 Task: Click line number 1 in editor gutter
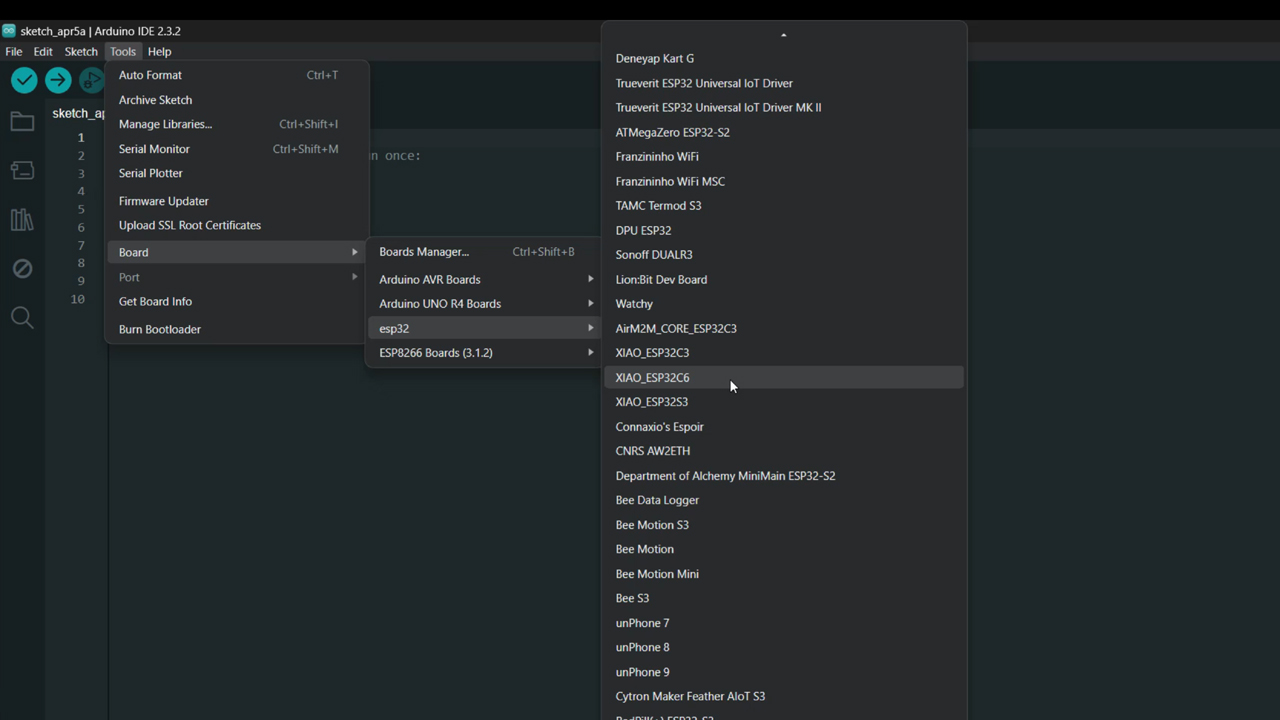click(81, 138)
